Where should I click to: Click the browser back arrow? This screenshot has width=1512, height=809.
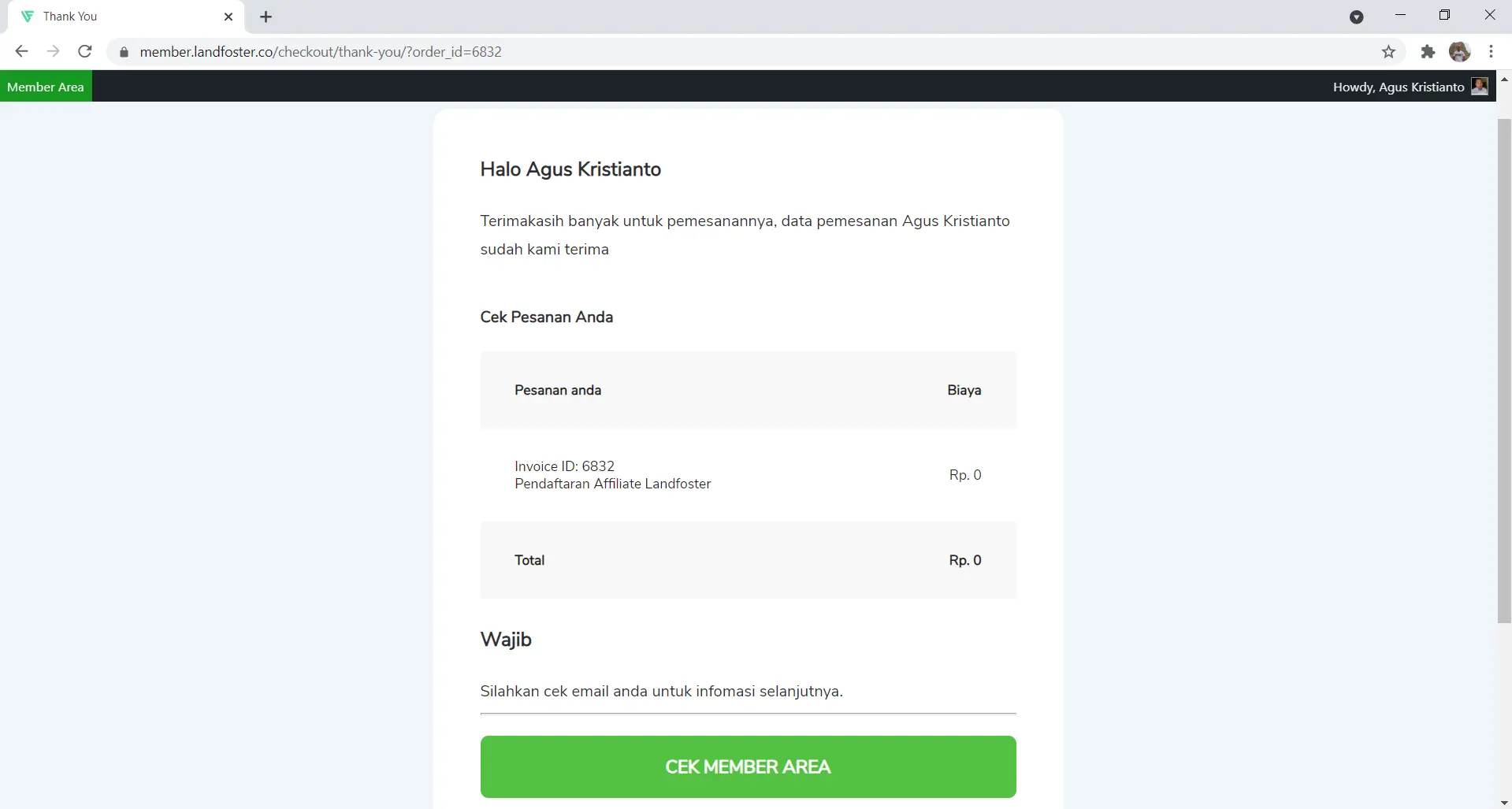coord(21,52)
